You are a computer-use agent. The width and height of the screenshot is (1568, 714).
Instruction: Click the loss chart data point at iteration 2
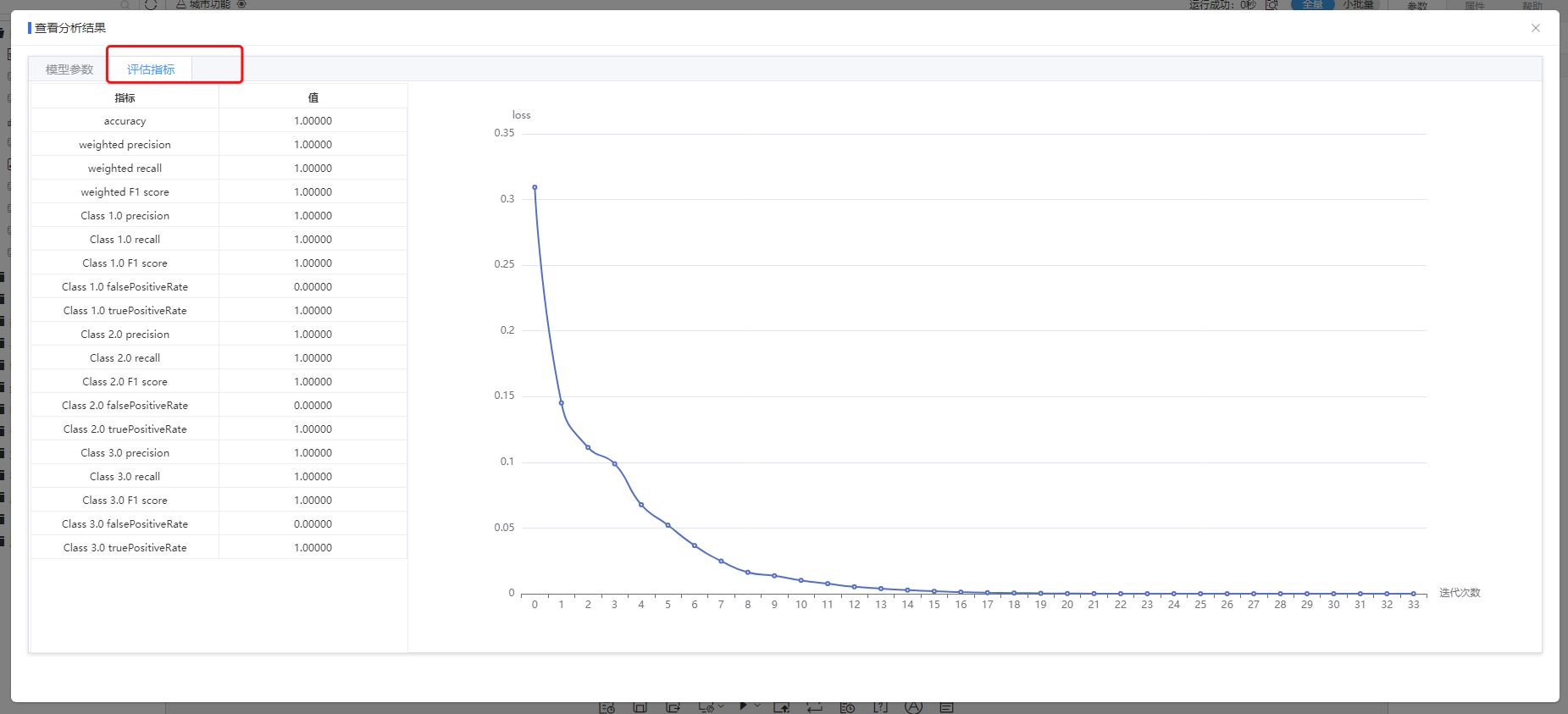pos(588,447)
